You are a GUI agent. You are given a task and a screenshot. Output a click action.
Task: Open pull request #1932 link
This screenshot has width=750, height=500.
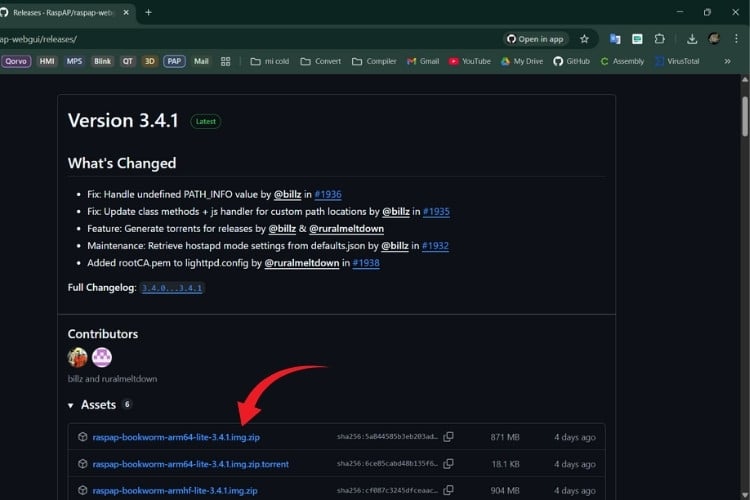tap(435, 246)
